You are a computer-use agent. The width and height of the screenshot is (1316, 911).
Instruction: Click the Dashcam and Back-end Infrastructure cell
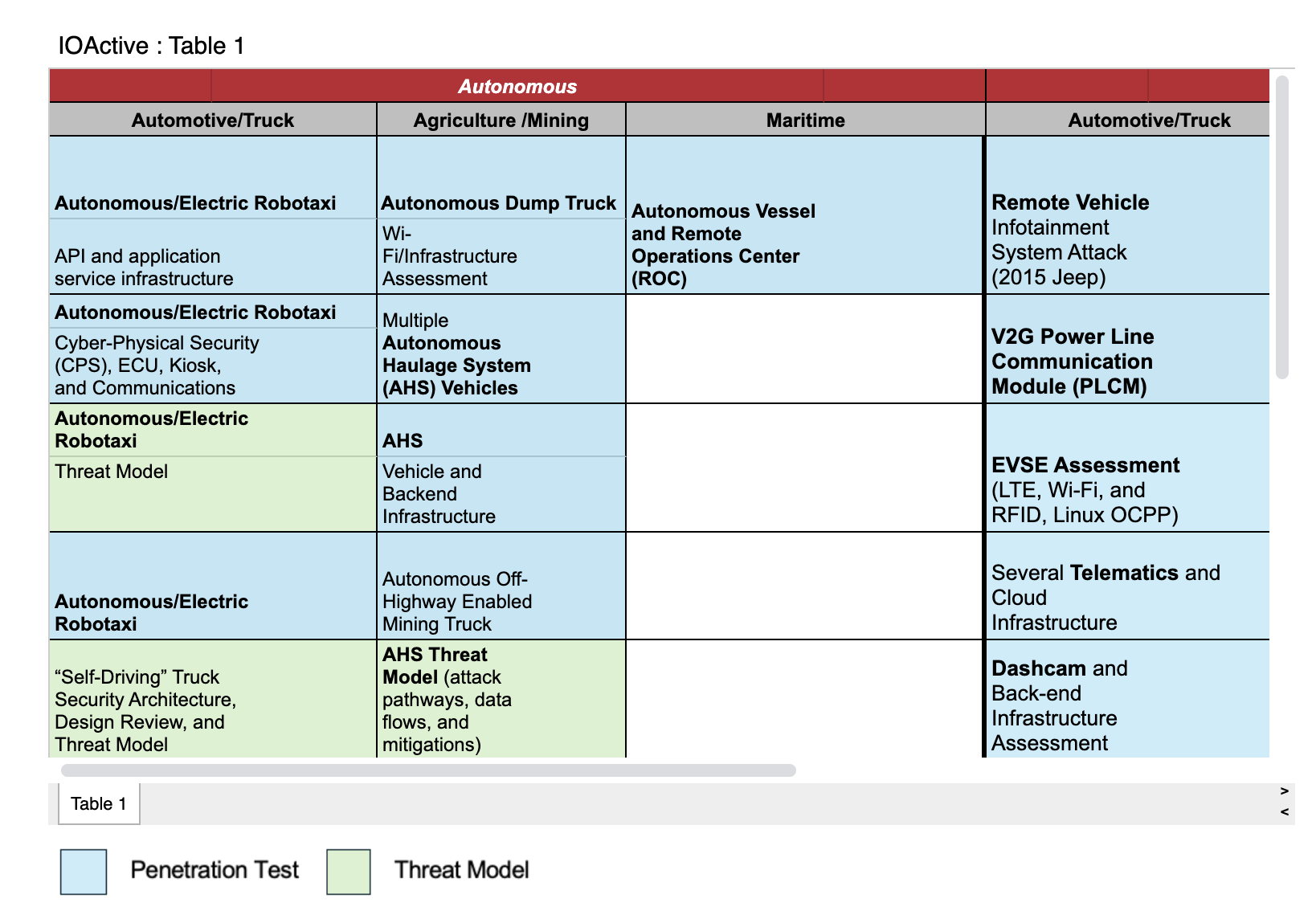click(1125, 705)
